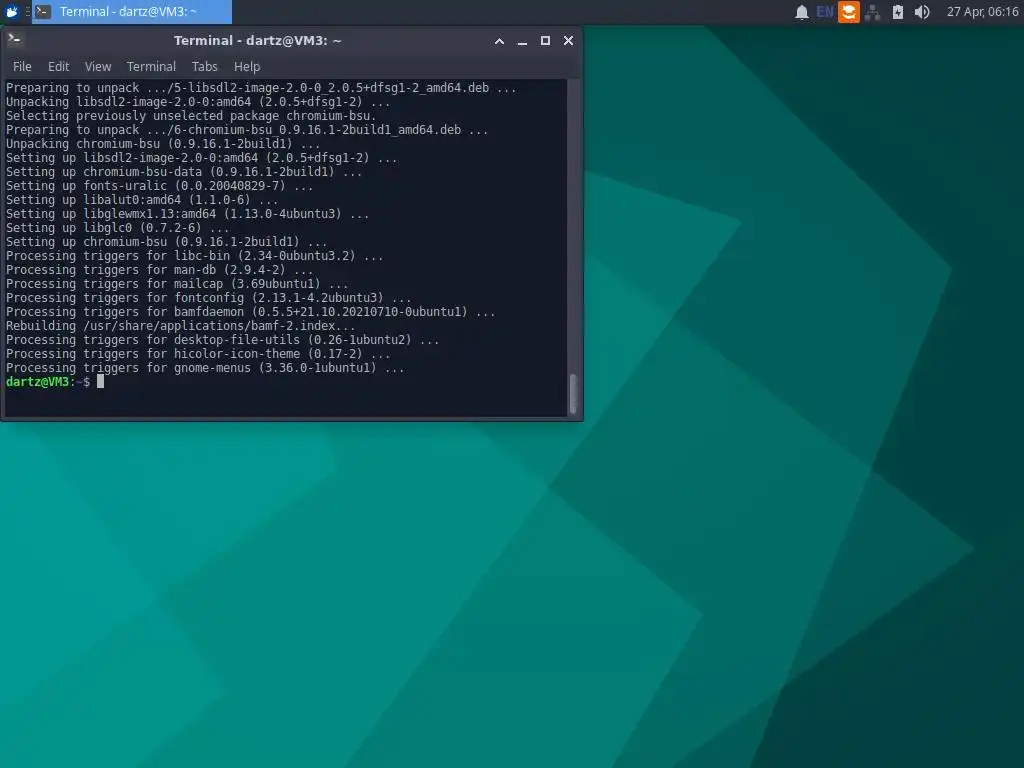Screen dimensions: 1024x768
Task: Open the View menu
Action: (x=98, y=67)
